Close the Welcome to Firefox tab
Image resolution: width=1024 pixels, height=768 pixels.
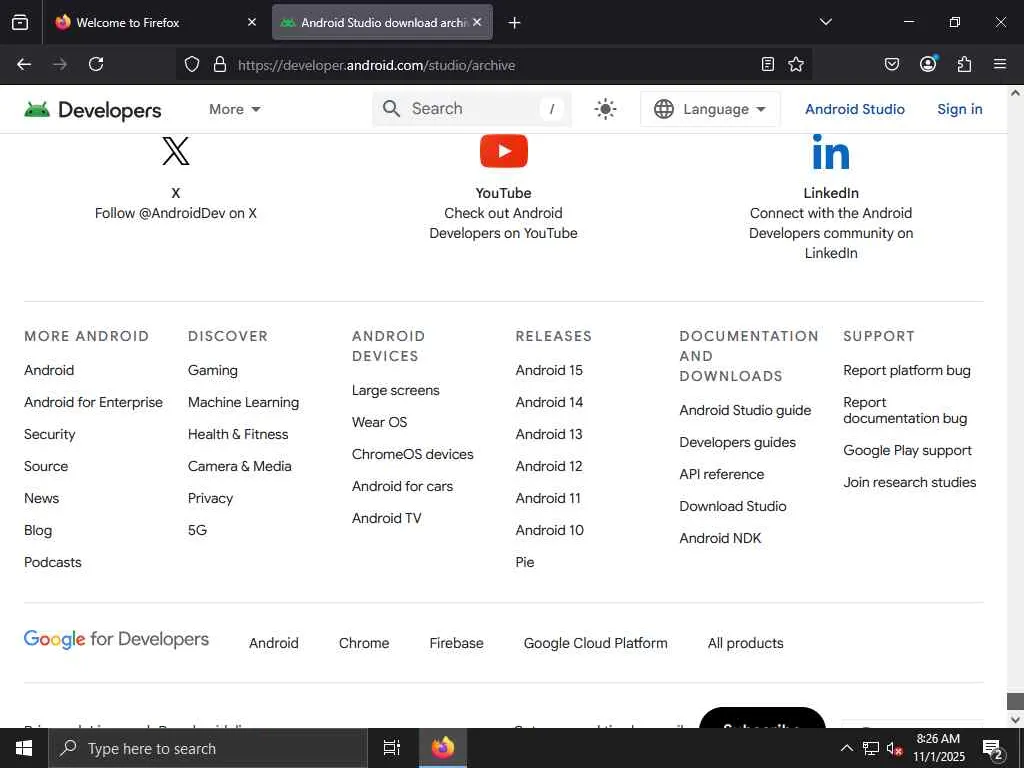pos(252,22)
